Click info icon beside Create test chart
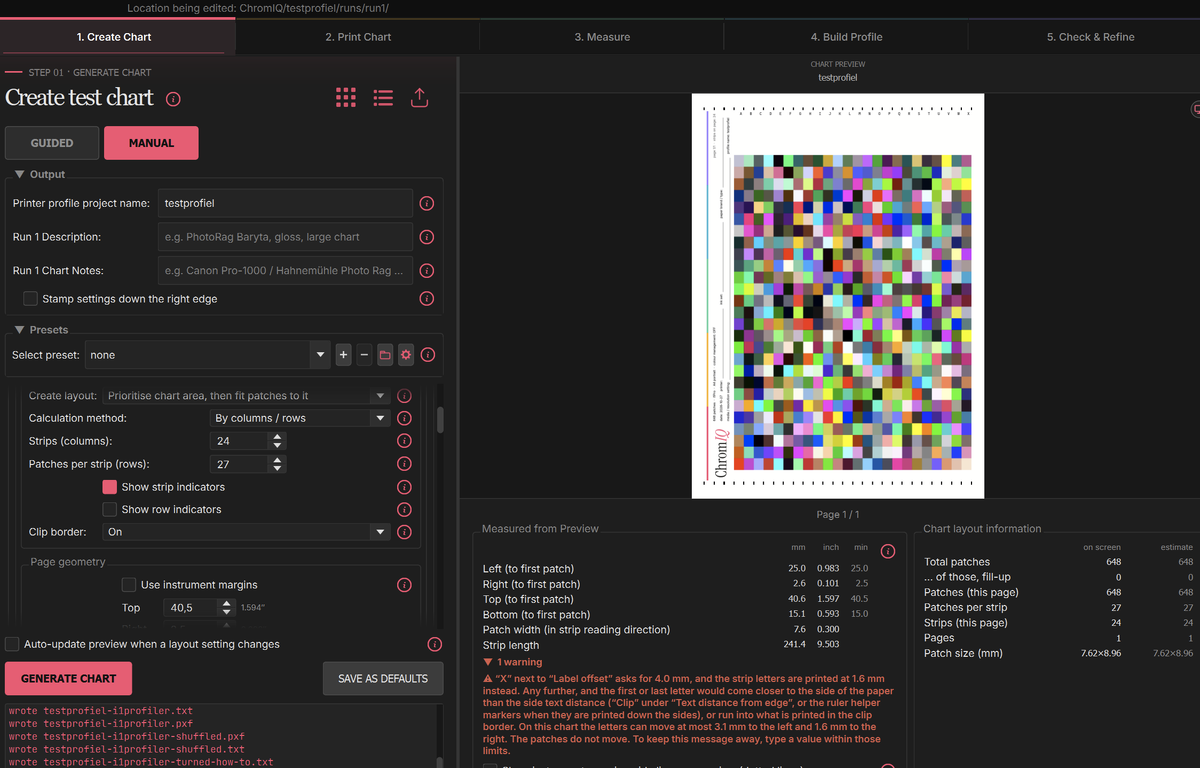This screenshot has width=1200, height=768. [x=173, y=99]
